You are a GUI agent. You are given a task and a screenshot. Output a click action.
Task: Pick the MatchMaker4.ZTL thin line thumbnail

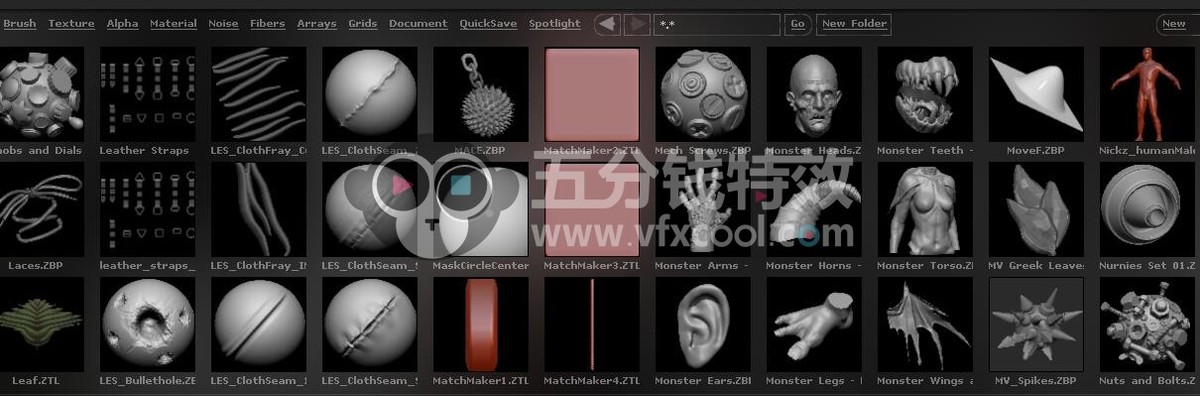tap(592, 324)
